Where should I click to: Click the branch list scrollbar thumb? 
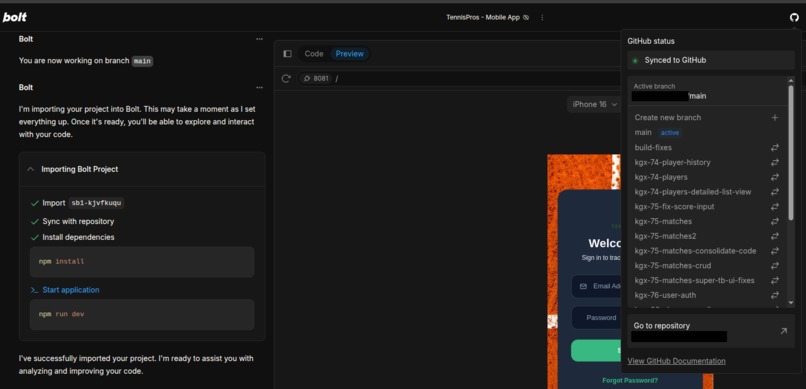pyautogui.click(x=791, y=152)
